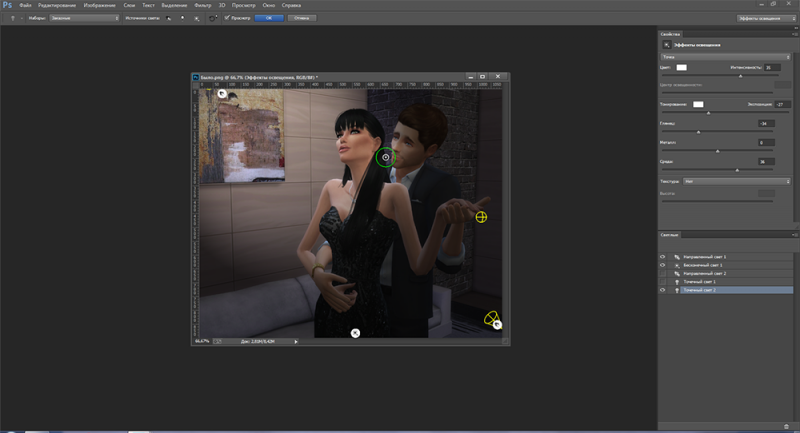Click yellow spot light cone widget
Viewport: 800px width, 433px height.
pyautogui.click(x=491, y=318)
